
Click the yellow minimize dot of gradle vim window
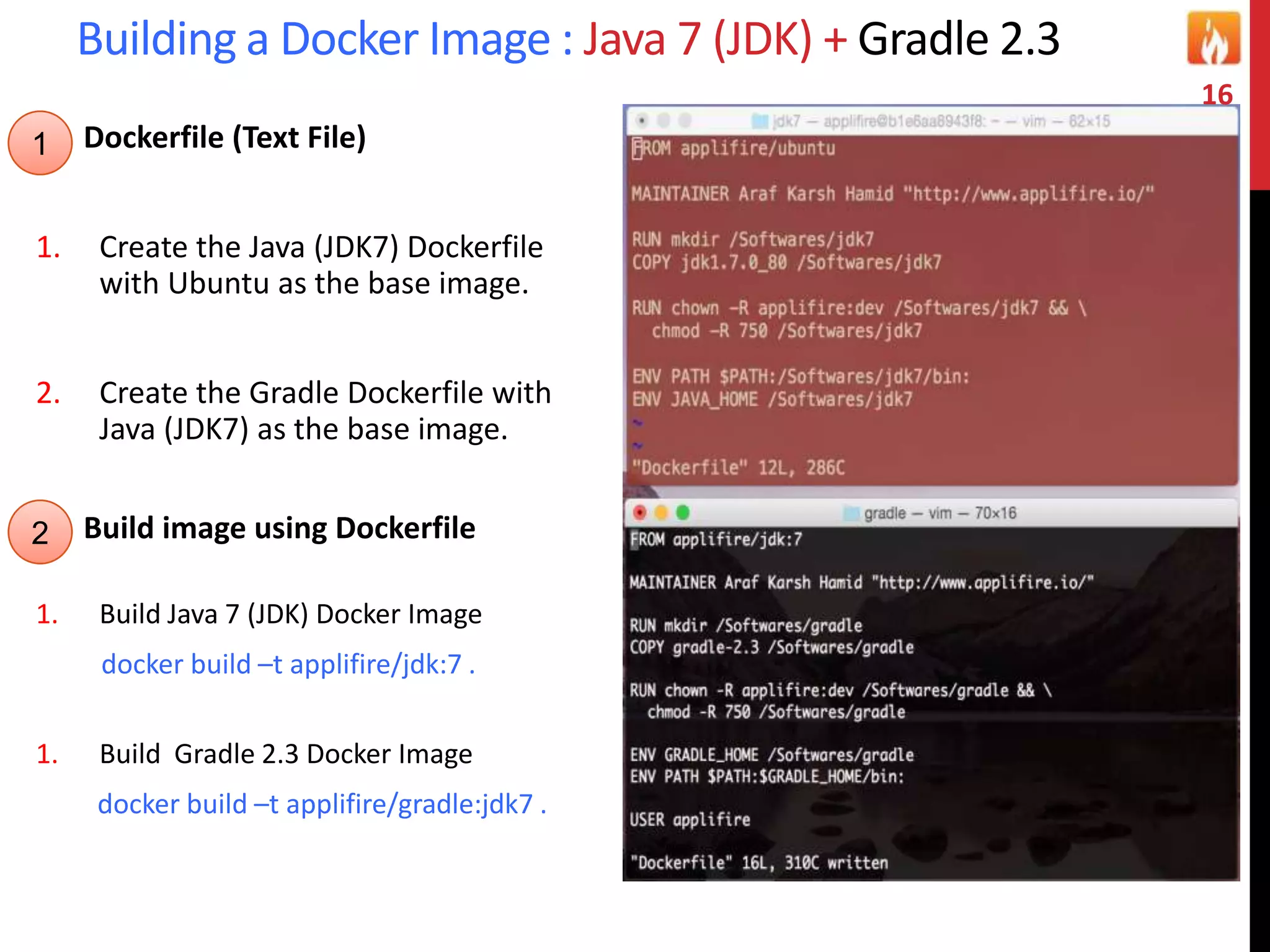(x=661, y=513)
